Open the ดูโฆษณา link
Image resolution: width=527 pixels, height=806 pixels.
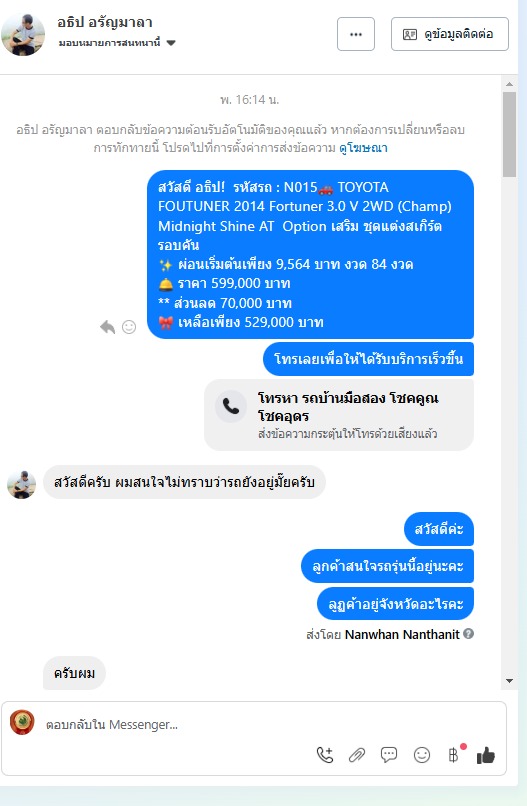click(x=364, y=148)
